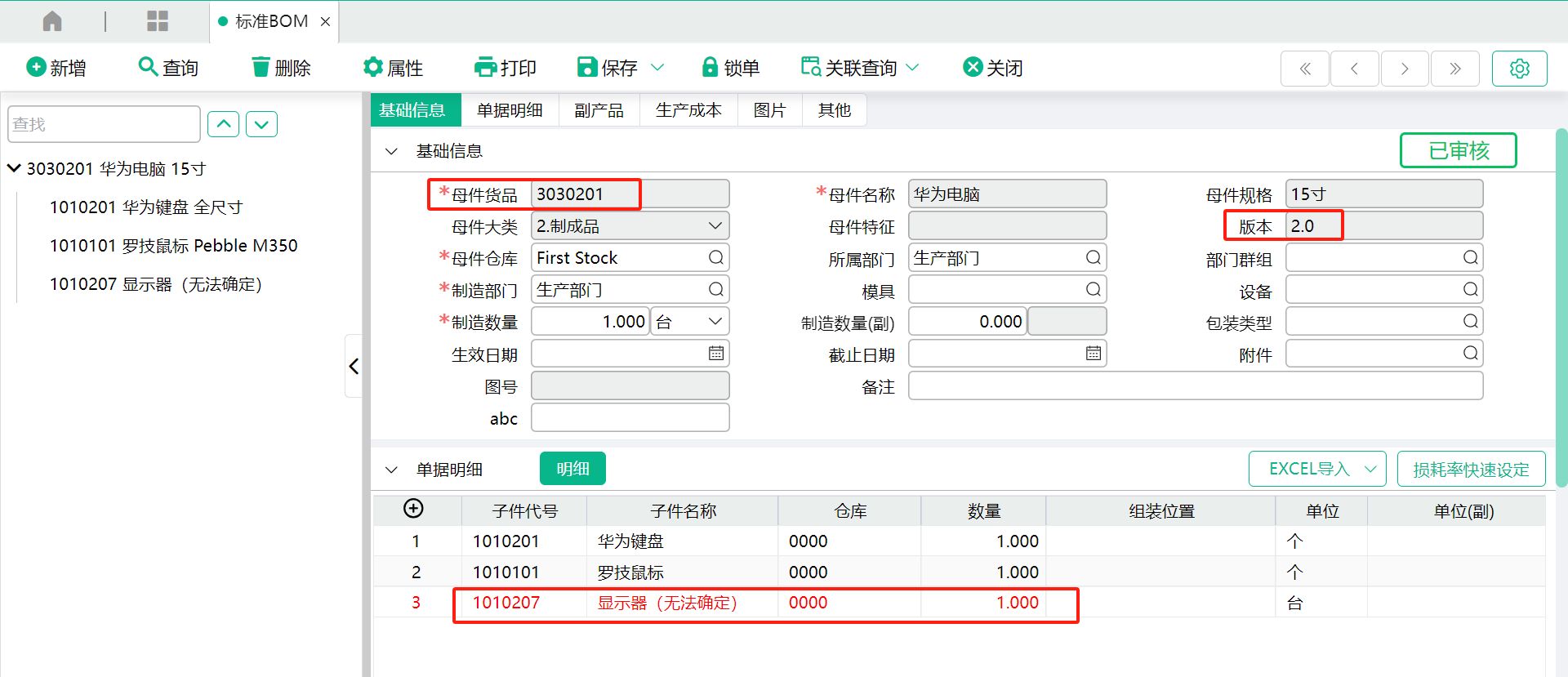Viewport: 1568px width, 677px height.
Task: Search 所属部门 lookup icon
Action: click(x=1094, y=258)
